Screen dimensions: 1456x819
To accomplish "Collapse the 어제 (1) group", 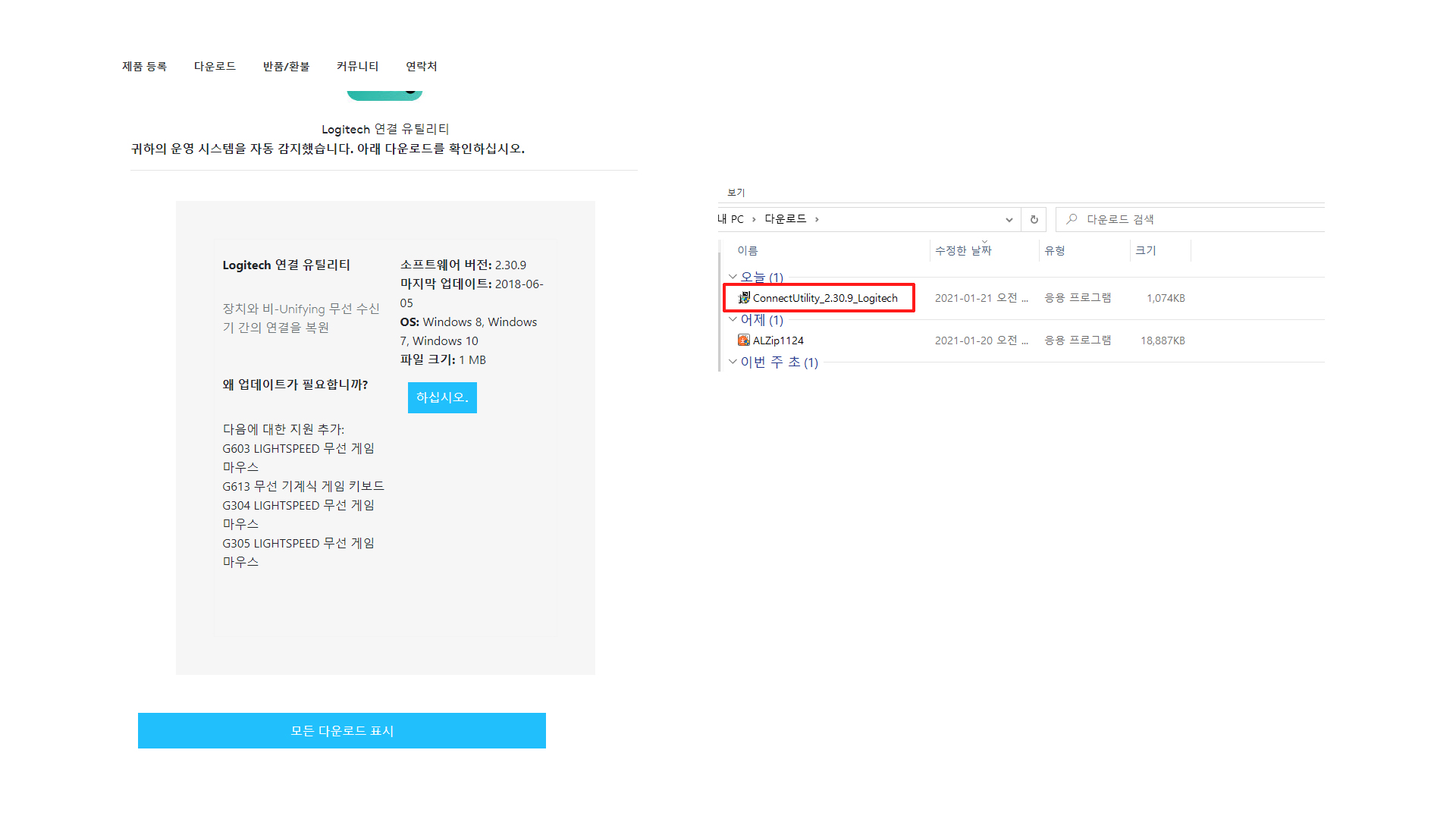I will click(x=733, y=319).
